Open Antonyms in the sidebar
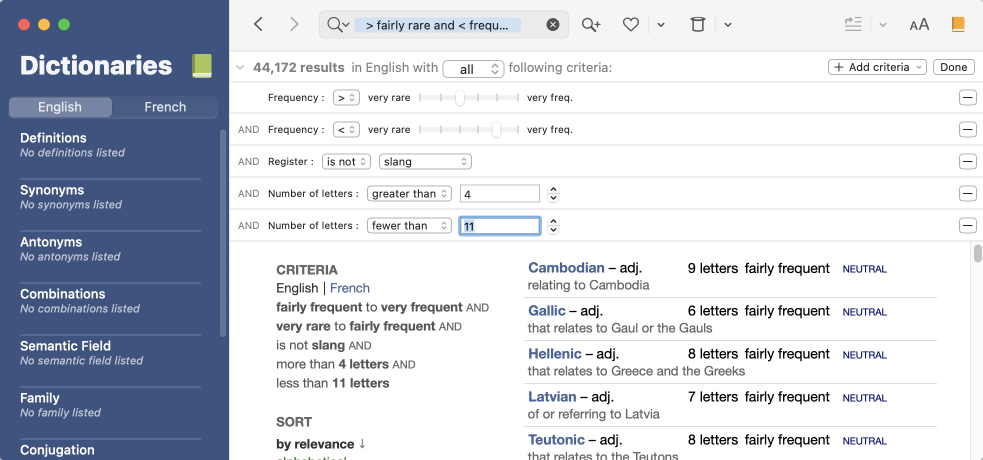The height and width of the screenshot is (460, 983). point(51,242)
